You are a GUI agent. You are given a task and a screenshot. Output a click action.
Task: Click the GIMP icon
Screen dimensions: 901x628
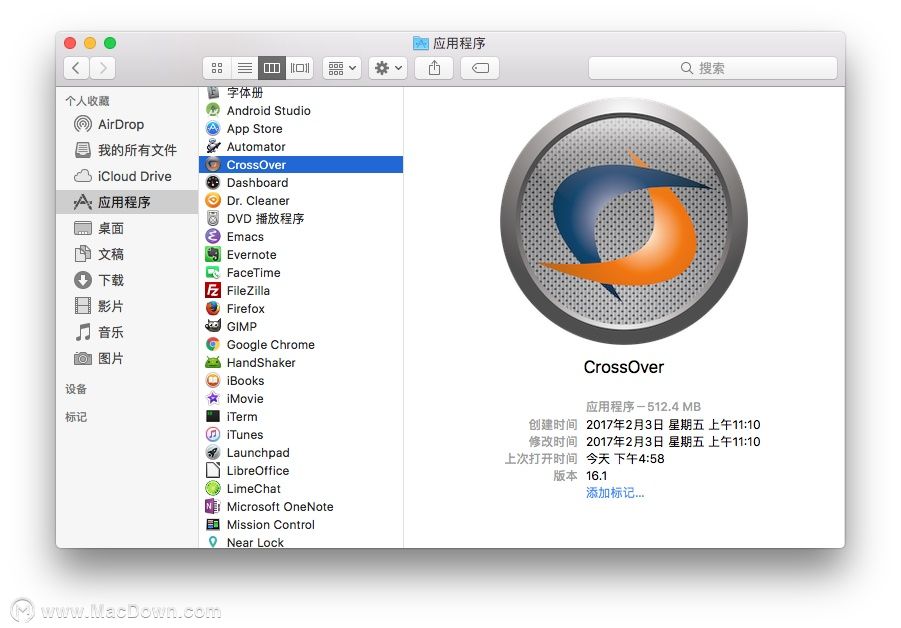tap(213, 326)
